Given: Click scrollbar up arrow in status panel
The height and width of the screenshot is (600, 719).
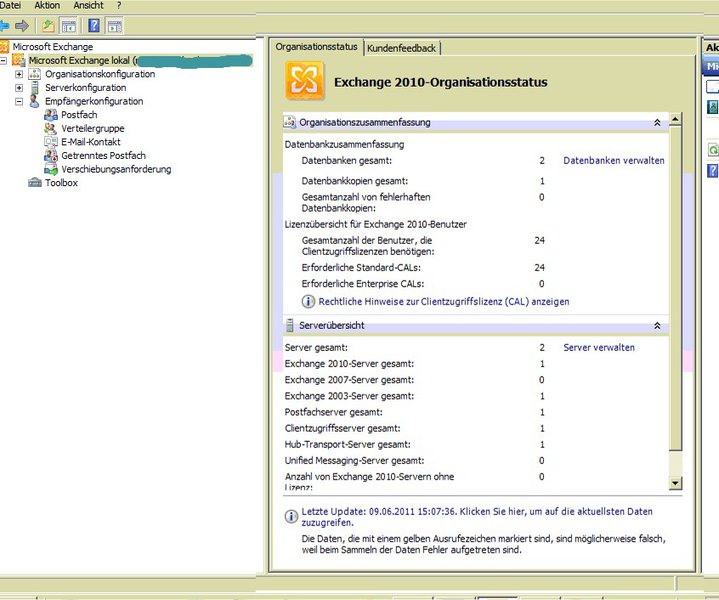Looking at the screenshot, I should click(675, 120).
